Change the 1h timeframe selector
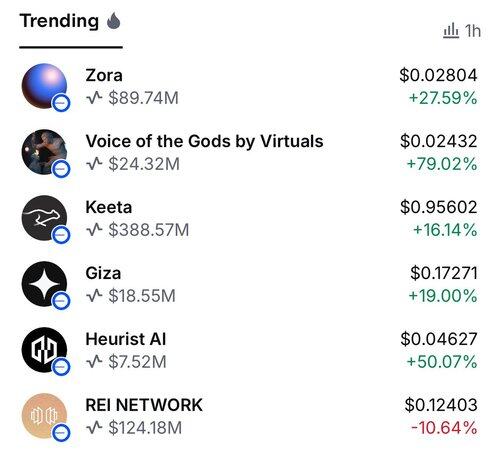 pyautogui.click(x=462, y=31)
